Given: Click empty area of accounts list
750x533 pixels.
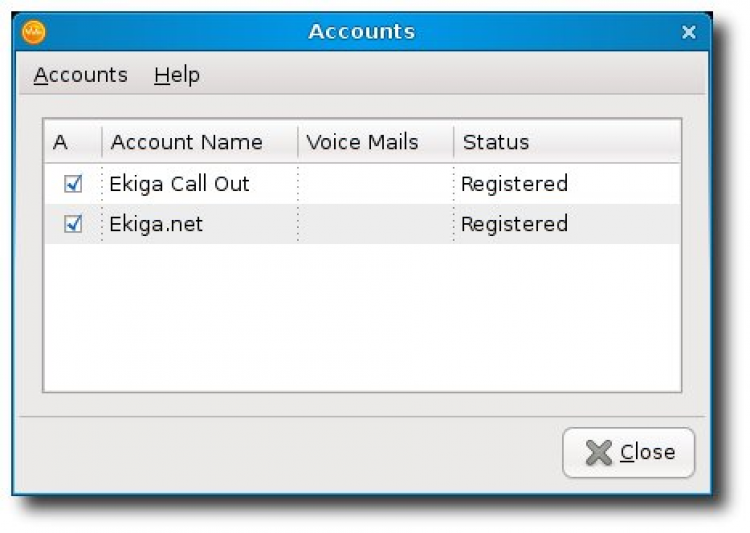Looking at the screenshot, I should point(360,320).
